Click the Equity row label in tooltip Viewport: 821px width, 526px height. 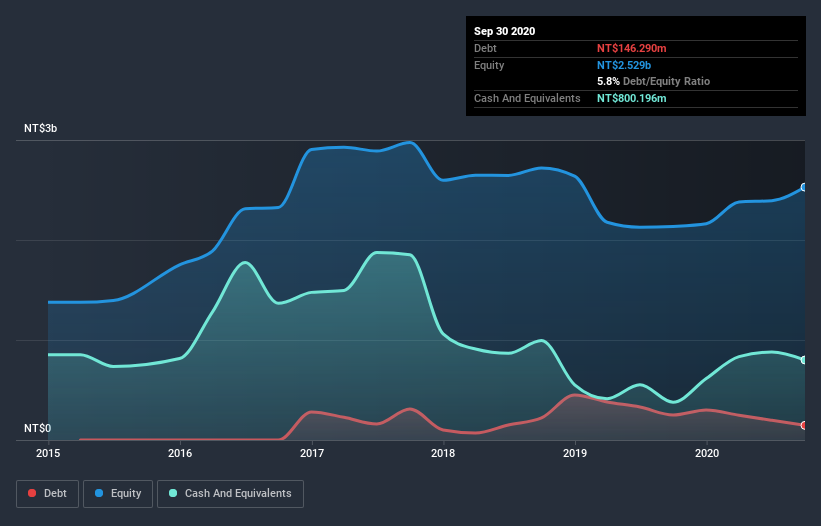[x=489, y=65]
